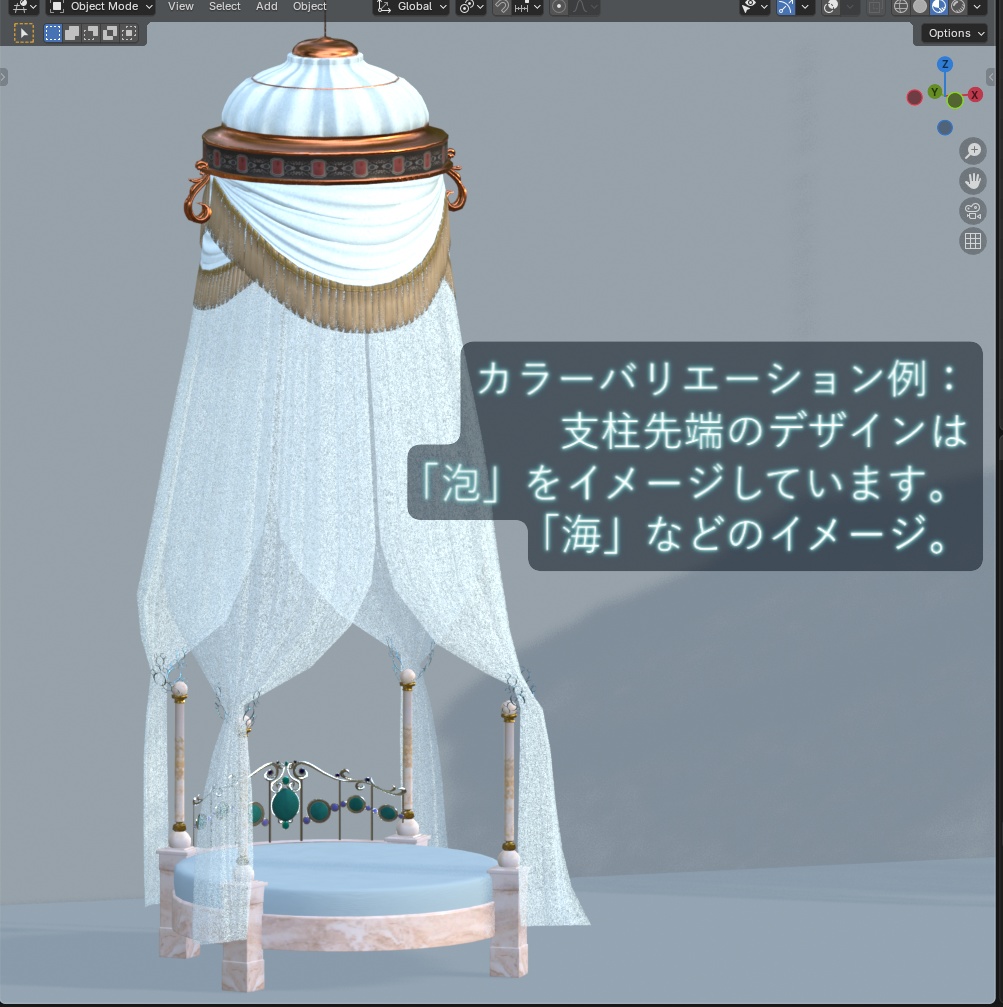
Task: Open the View menu
Action: (x=180, y=6)
